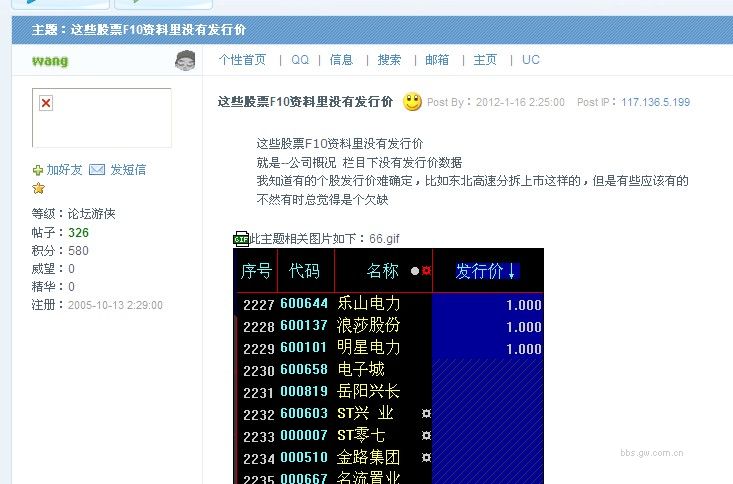Select stock code 600101
The width and height of the screenshot is (733, 484).
pyautogui.click(x=304, y=347)
